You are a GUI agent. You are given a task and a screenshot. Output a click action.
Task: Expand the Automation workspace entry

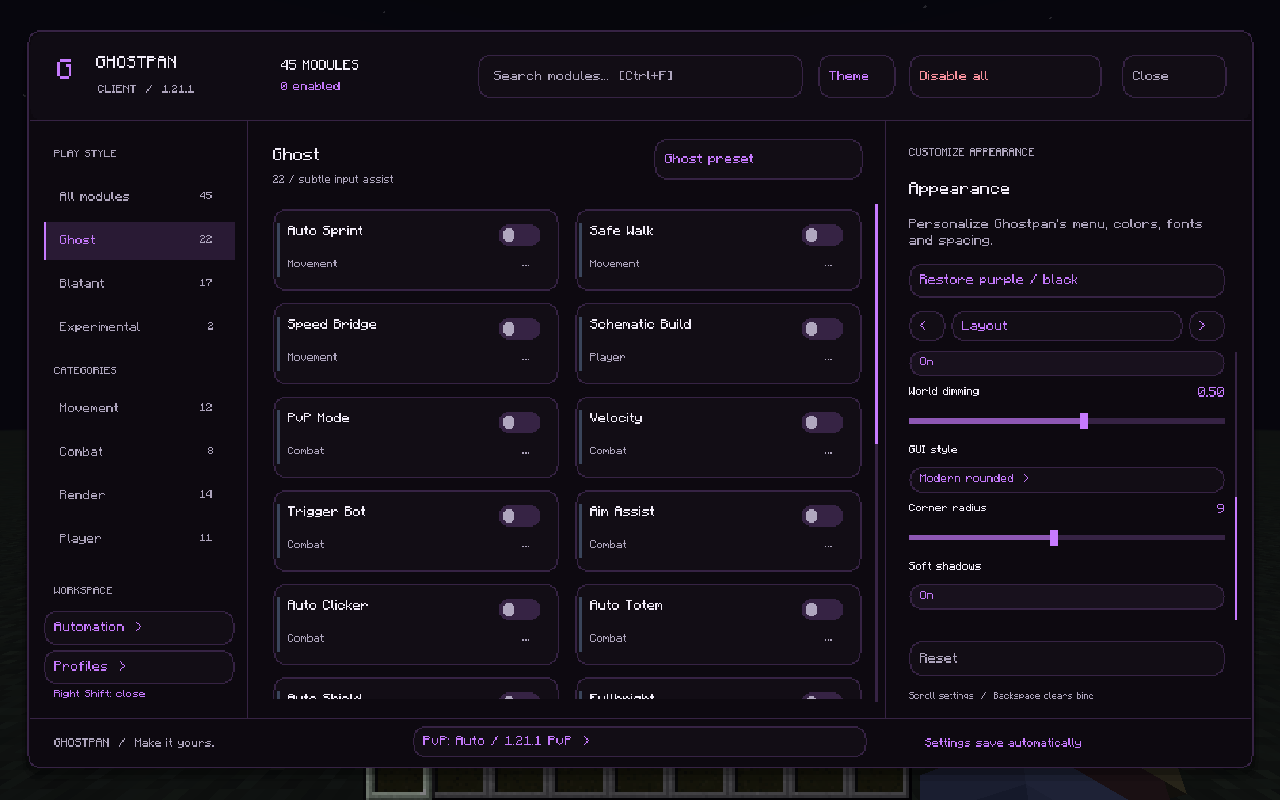point(139,627)
